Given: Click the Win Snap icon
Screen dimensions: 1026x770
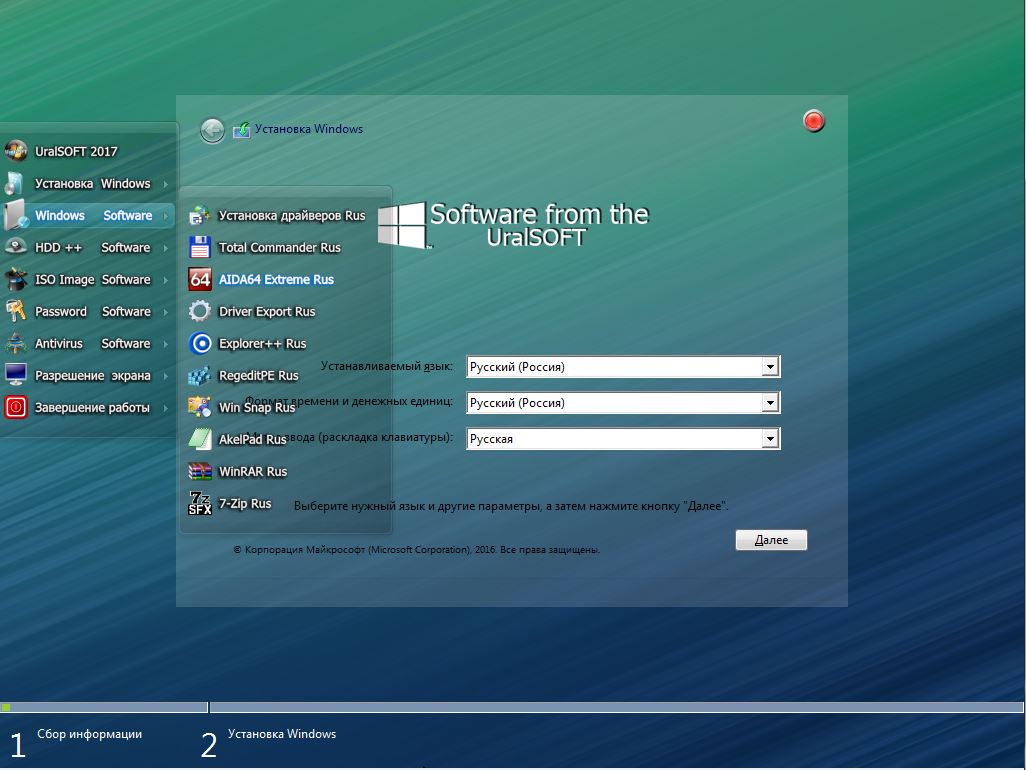Looking at the screenshot, I should point(200,406).
